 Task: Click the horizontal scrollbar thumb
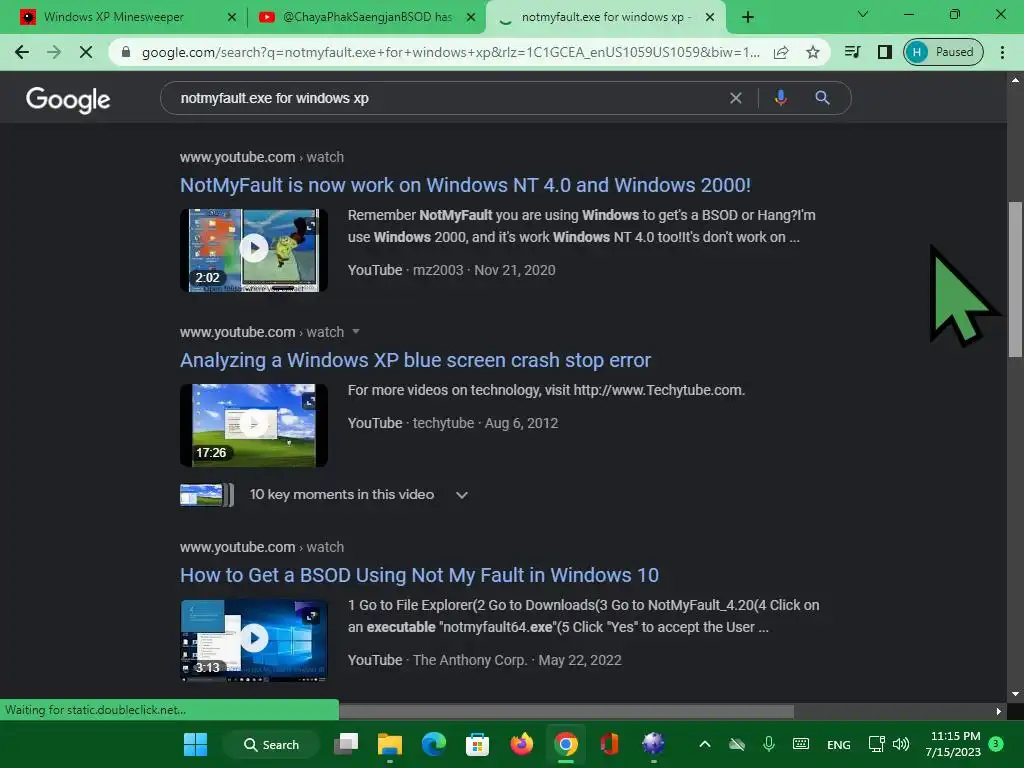[566, 711]
